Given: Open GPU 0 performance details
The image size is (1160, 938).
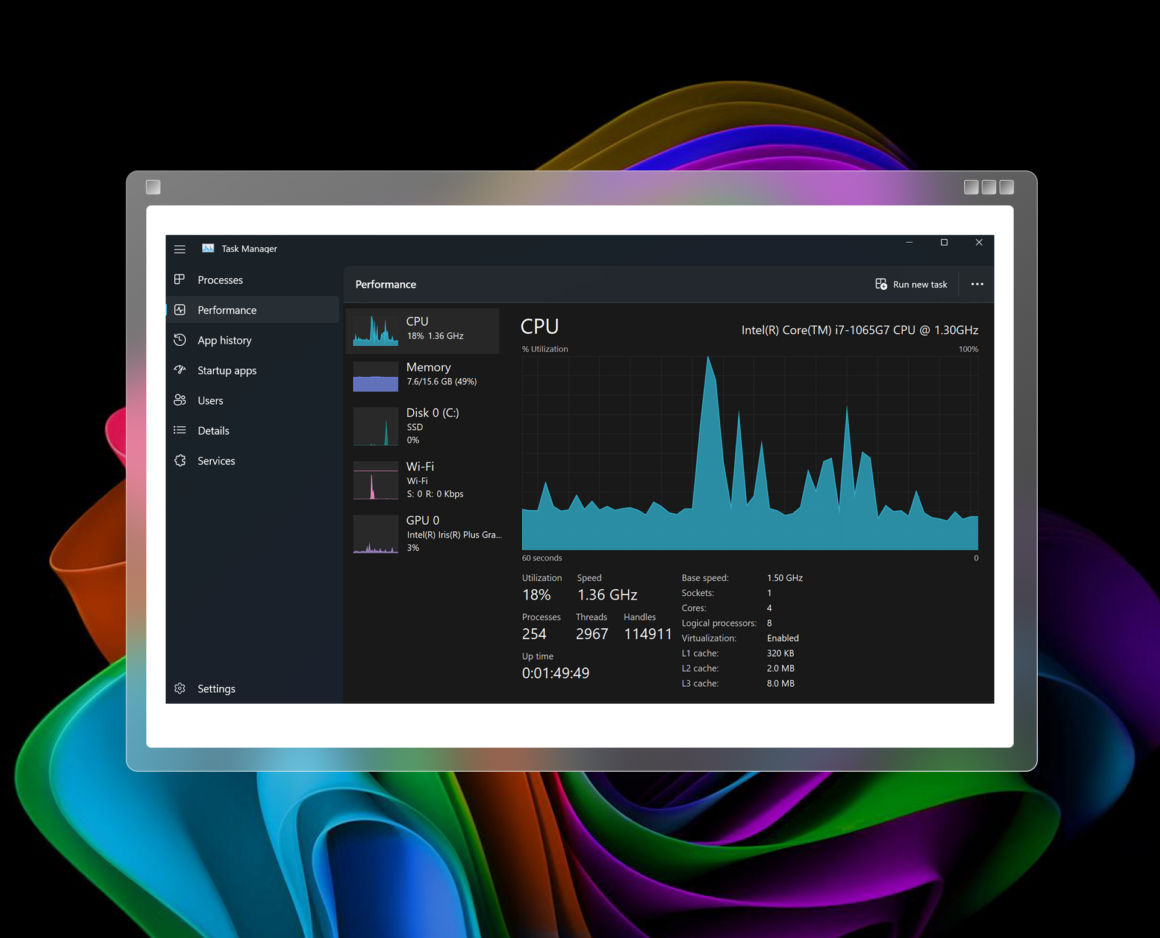Looking at the screenshot, I should (x=420, y=533).
